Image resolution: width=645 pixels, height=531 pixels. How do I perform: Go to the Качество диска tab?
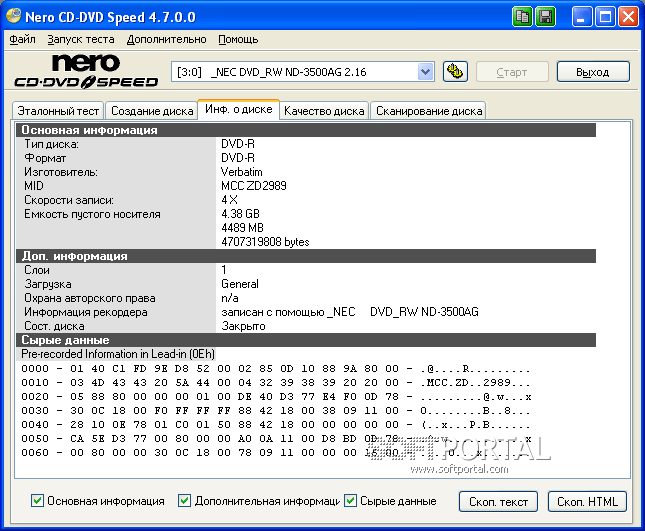tap(324, 111)
